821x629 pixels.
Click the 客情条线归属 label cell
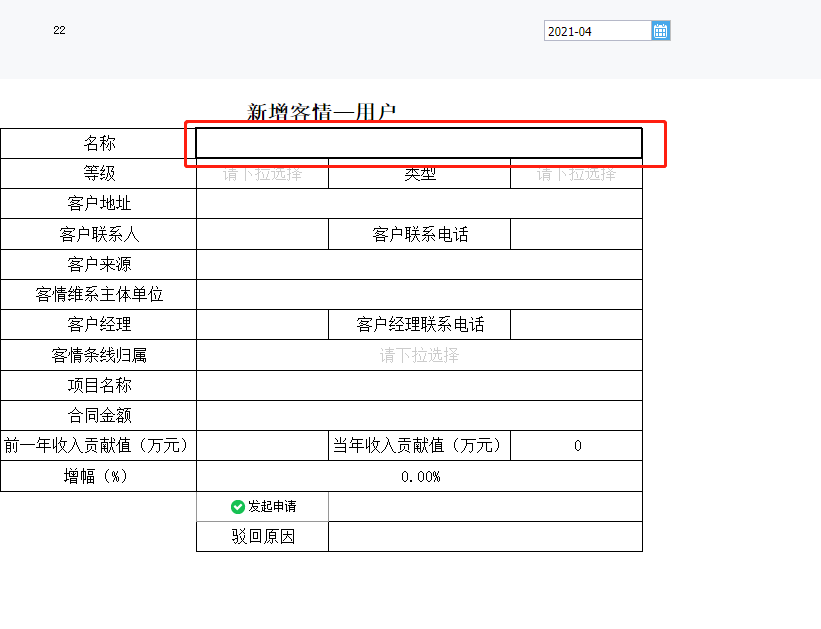pyautogui.click(x=98, y=355)
